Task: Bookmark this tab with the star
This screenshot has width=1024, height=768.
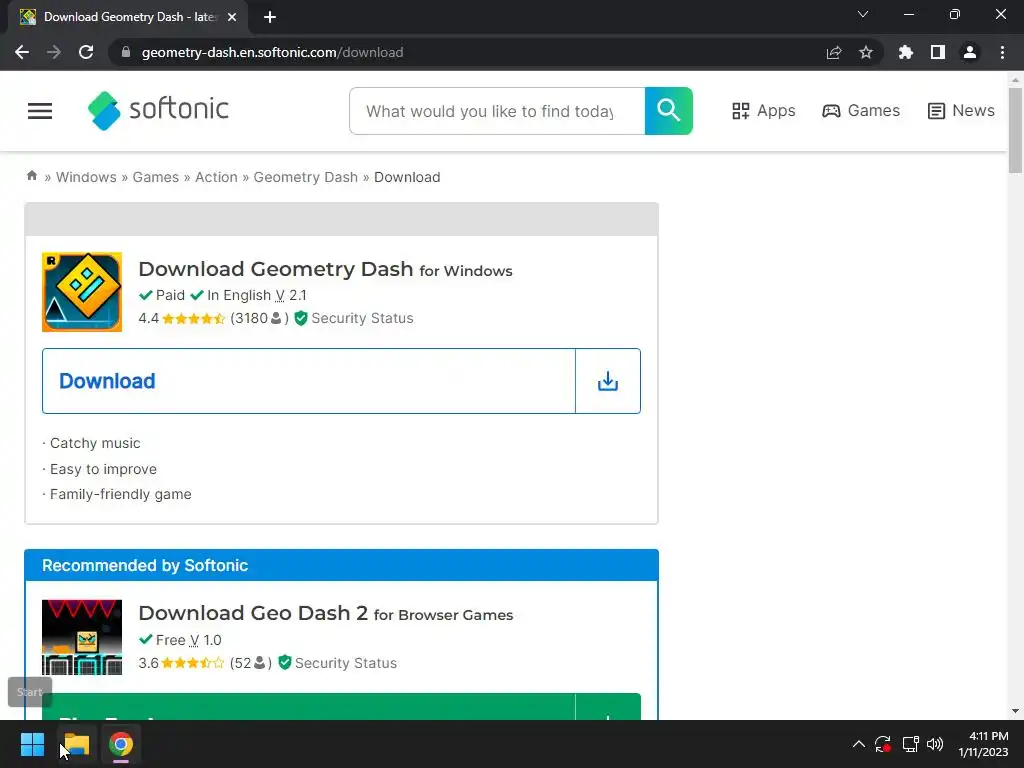Action: (x=866, y=52)
